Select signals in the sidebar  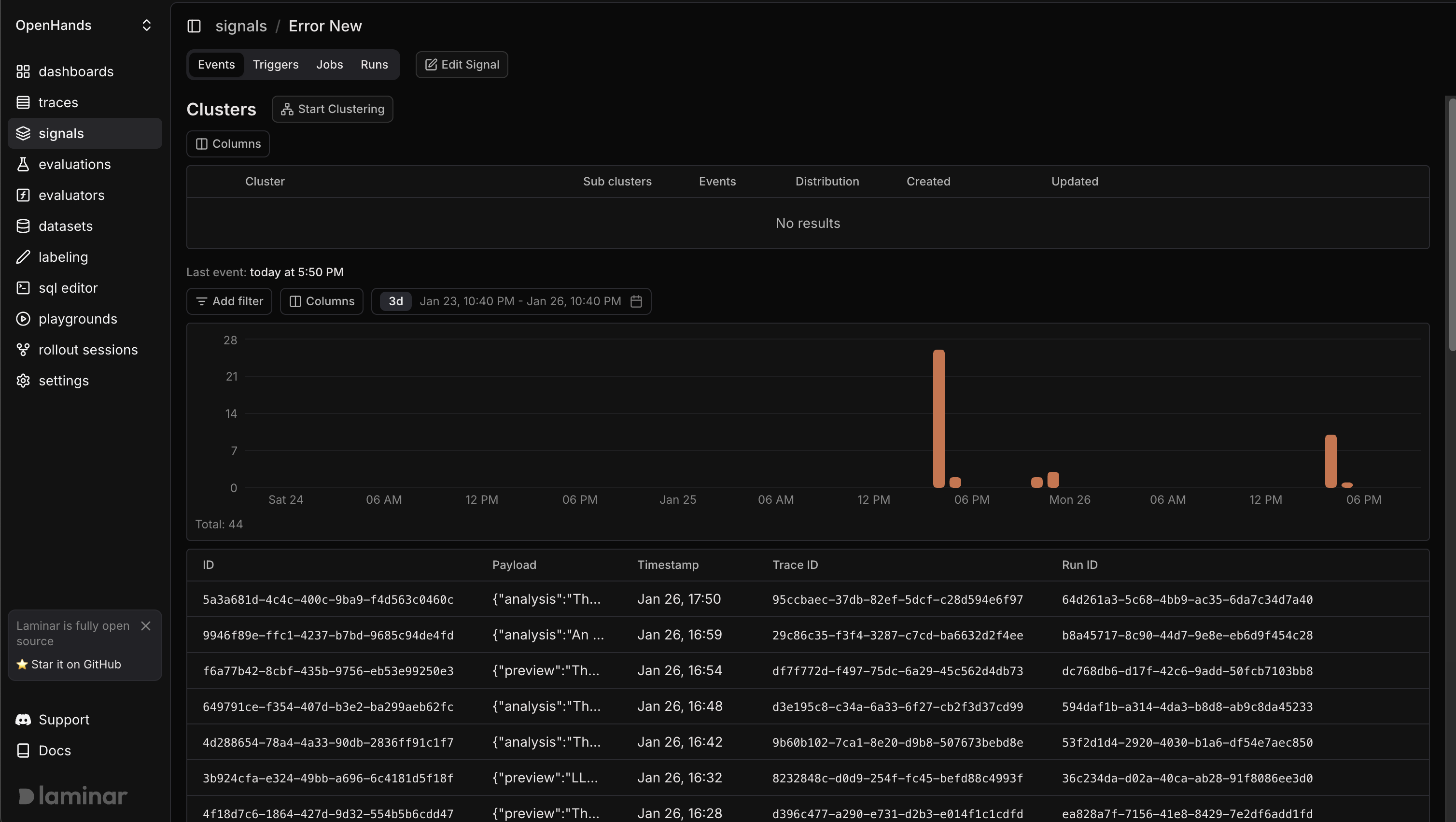tap(60, 133)
